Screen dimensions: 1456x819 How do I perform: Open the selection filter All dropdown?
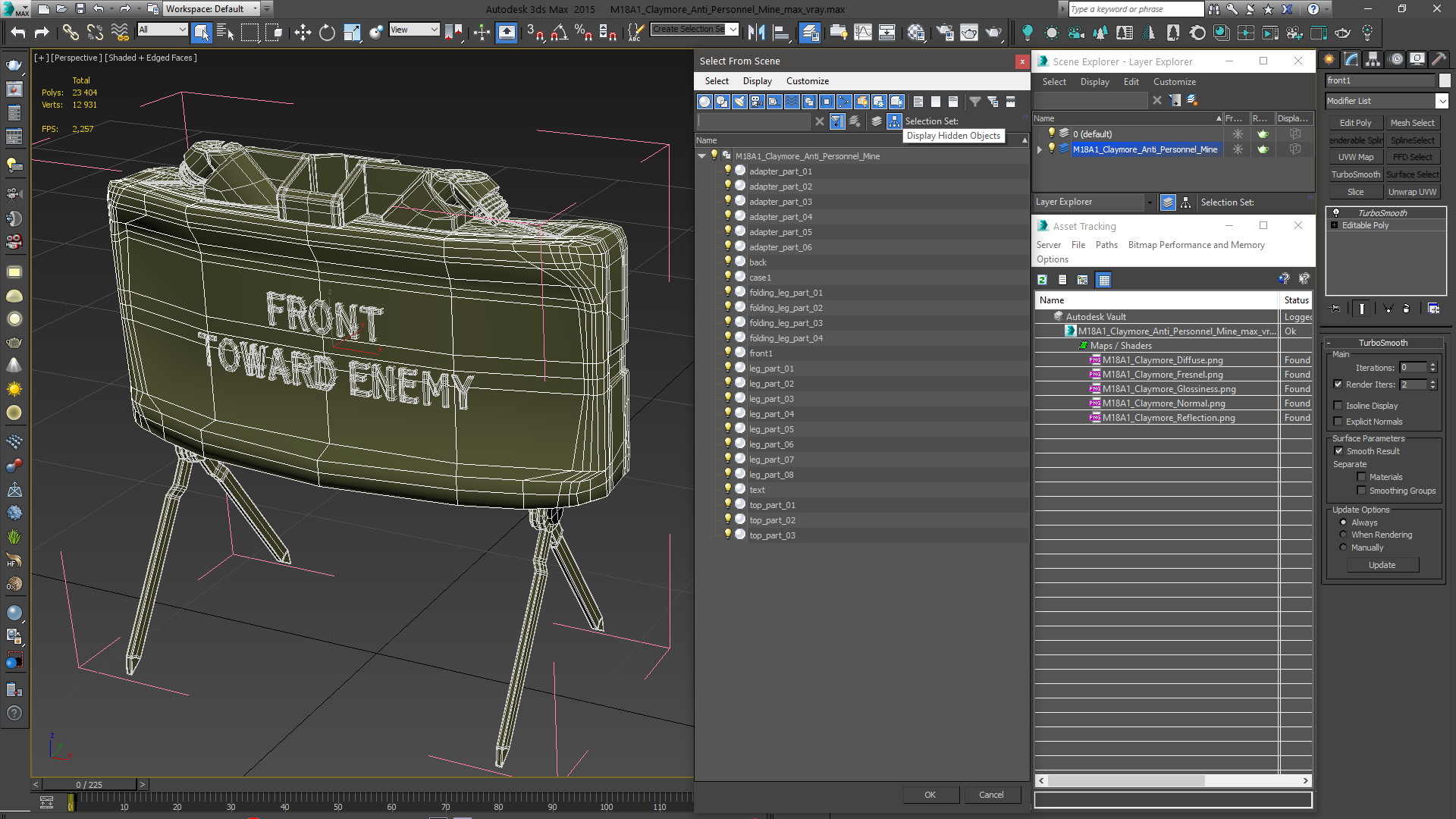(x=162, y=30)
